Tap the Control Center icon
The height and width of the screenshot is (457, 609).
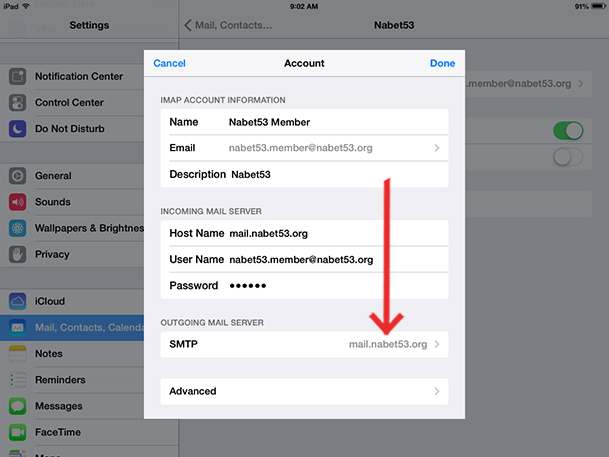coord(17,103)
